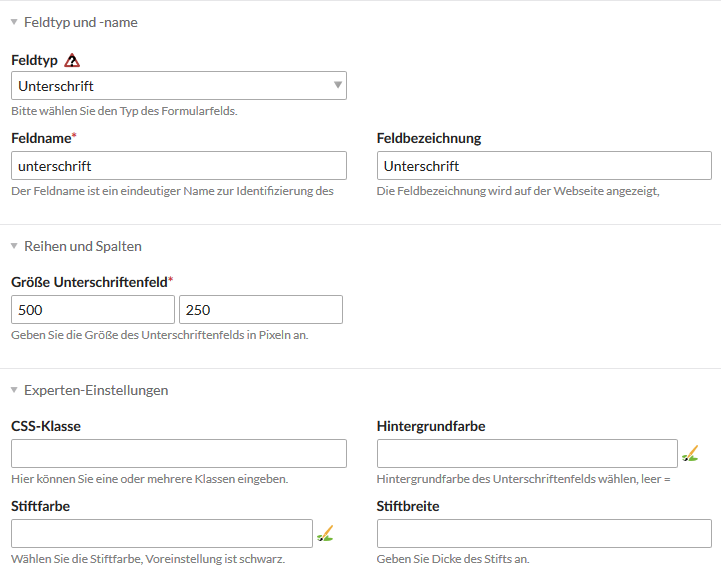Open color picker for Hintergrundfarbe
Image resolution: width=721 pixels, height=578 pixels.
[x=690, y=453]
